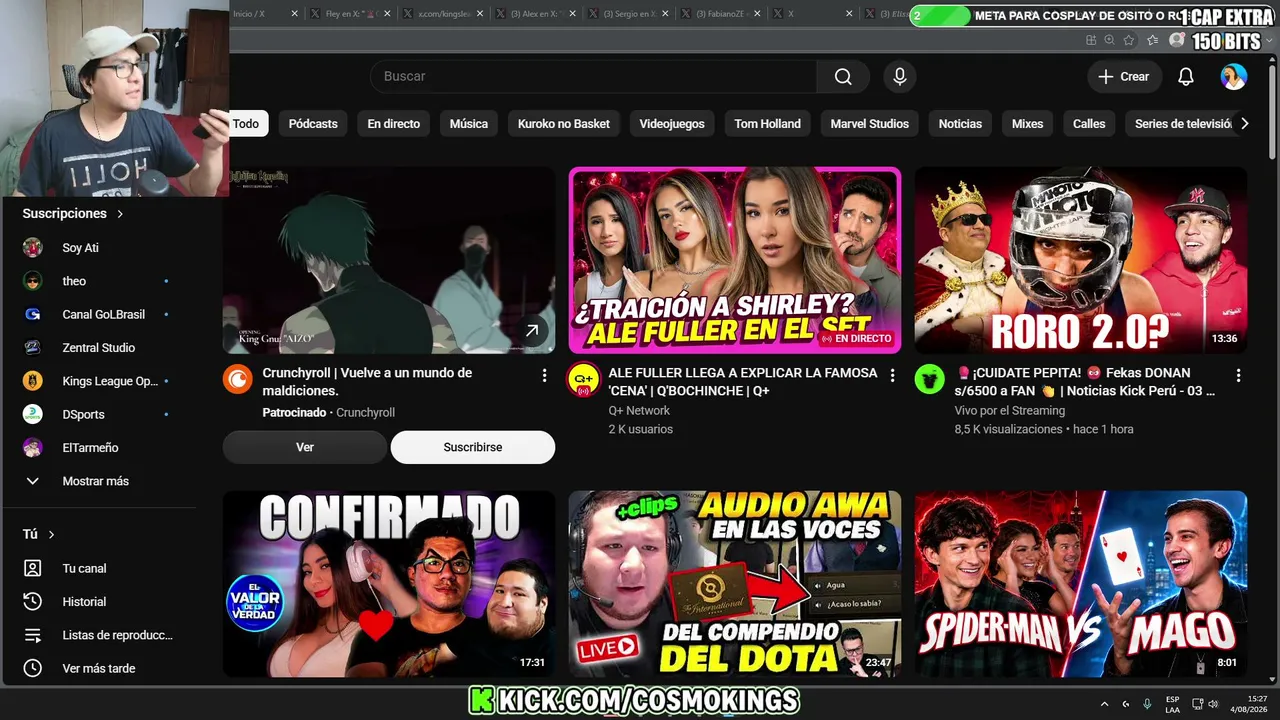
Task: Select the Pódcasts filter chip
Action: [313, 124]
